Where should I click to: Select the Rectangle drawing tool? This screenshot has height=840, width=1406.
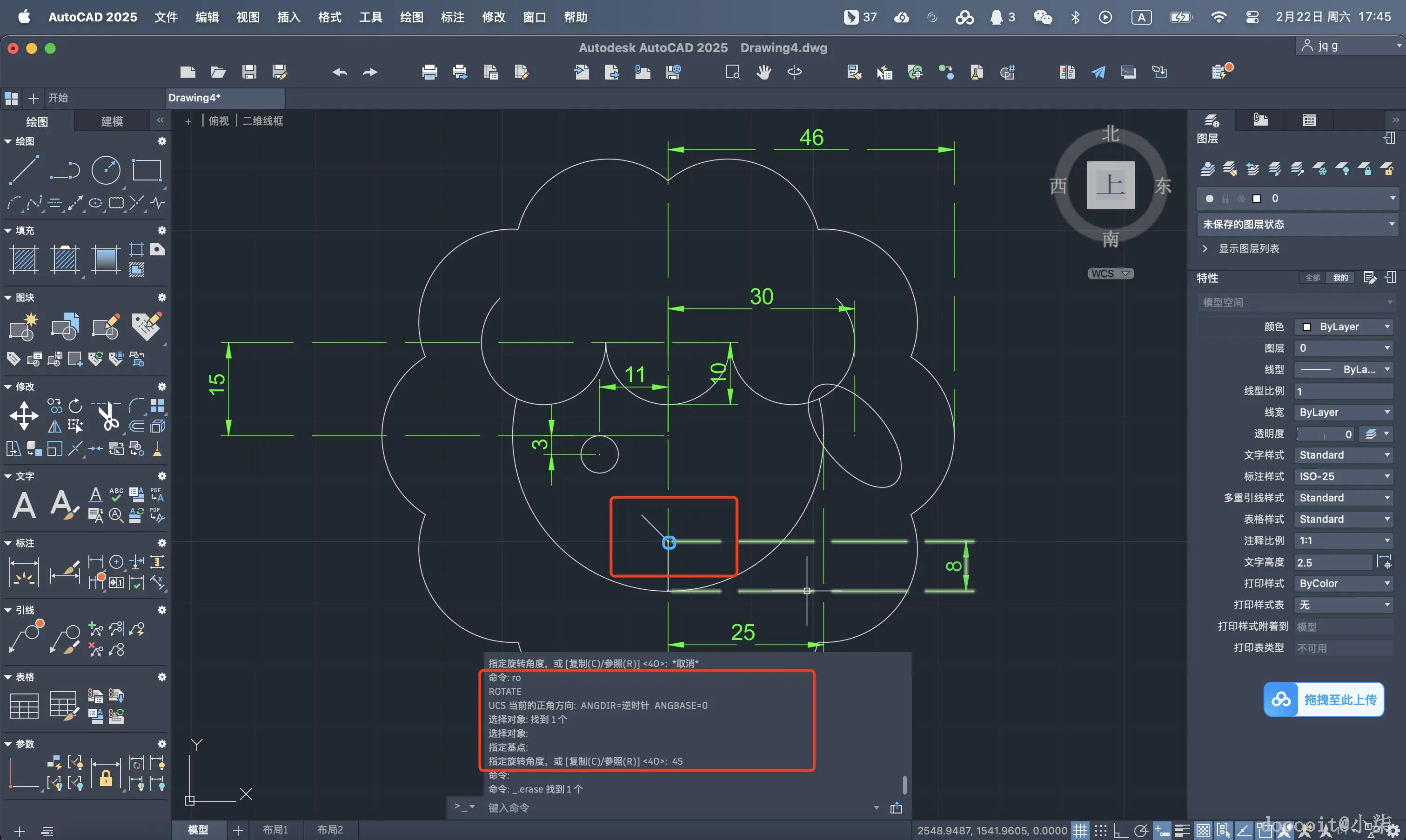[x=147, y=170]
